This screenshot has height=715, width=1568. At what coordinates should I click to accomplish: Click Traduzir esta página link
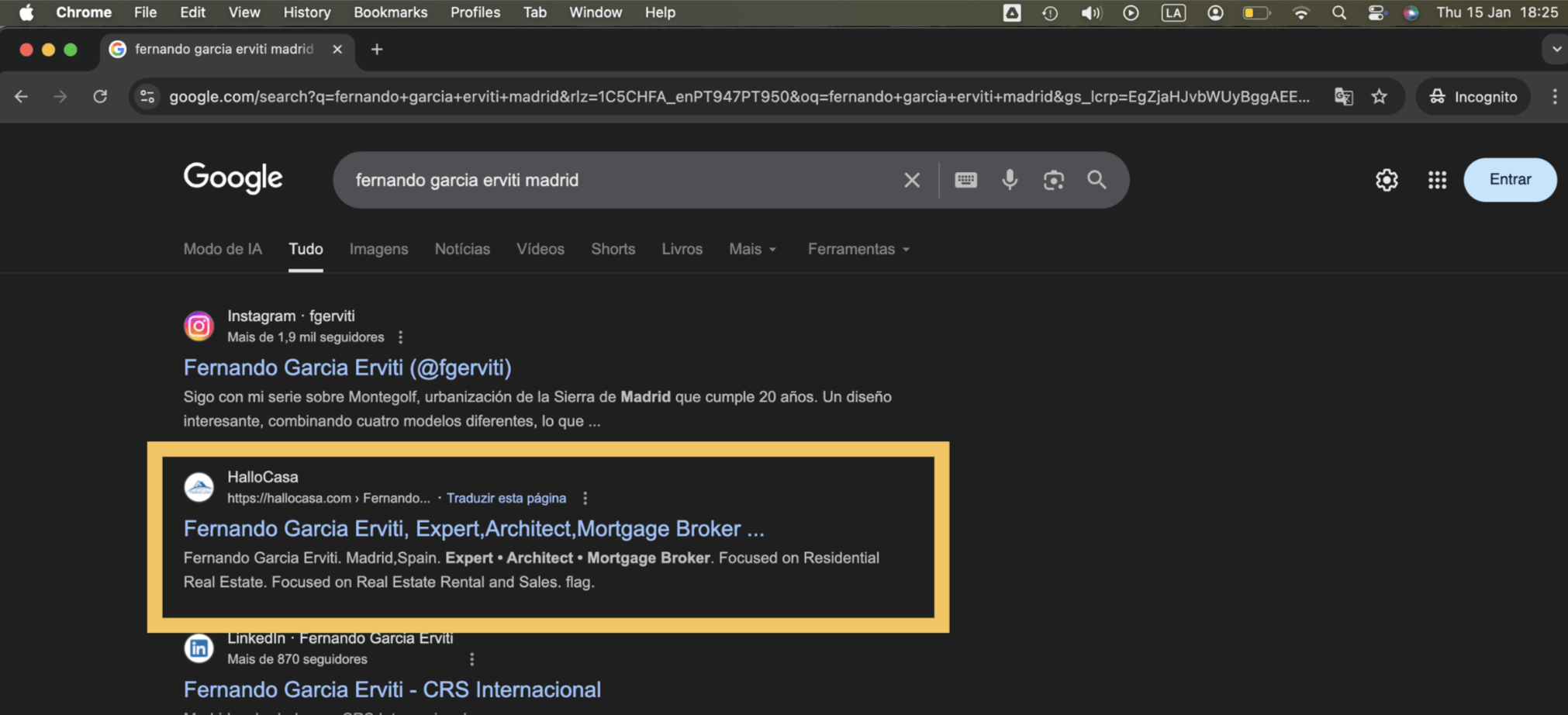click(x=506, y=498)
